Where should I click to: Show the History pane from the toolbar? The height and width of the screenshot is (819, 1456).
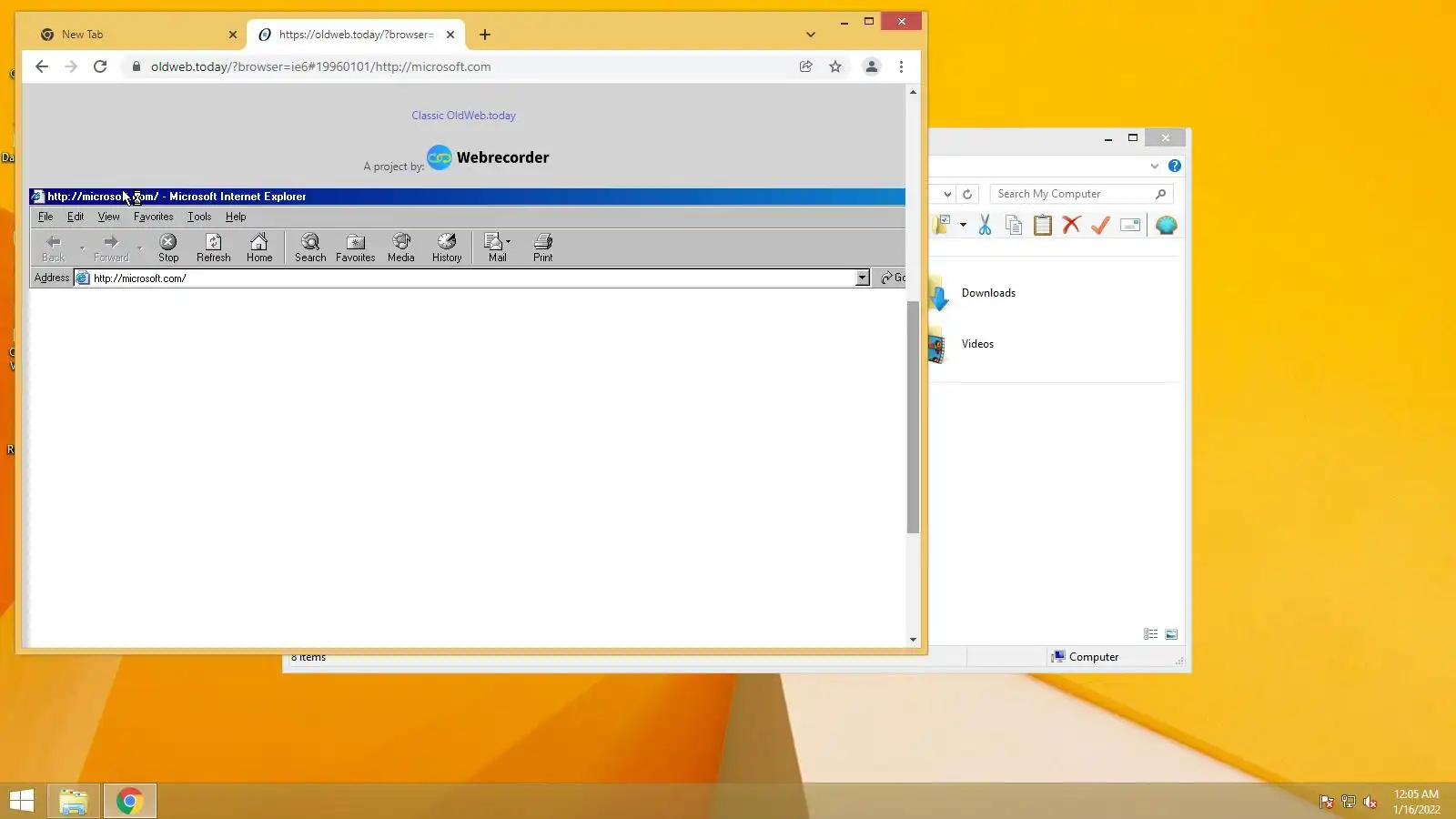447,248
